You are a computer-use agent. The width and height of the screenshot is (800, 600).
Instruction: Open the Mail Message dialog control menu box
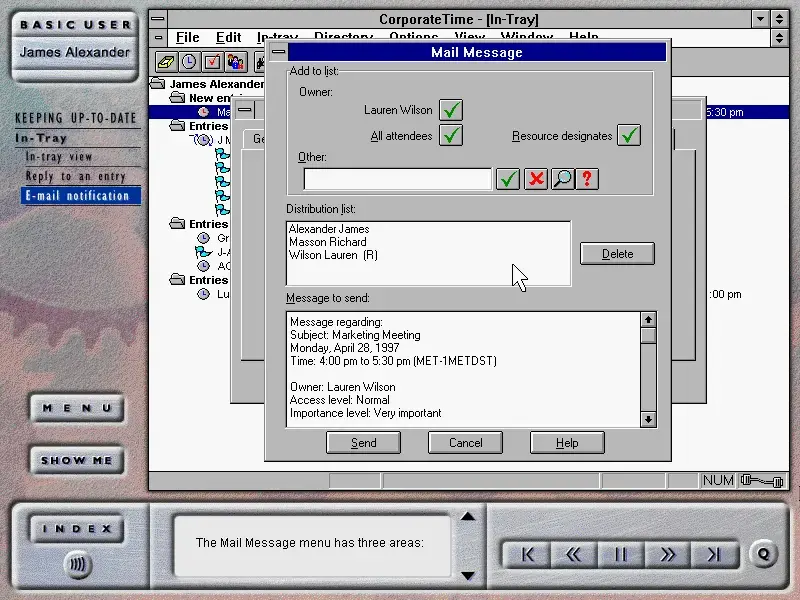[279, 52]
